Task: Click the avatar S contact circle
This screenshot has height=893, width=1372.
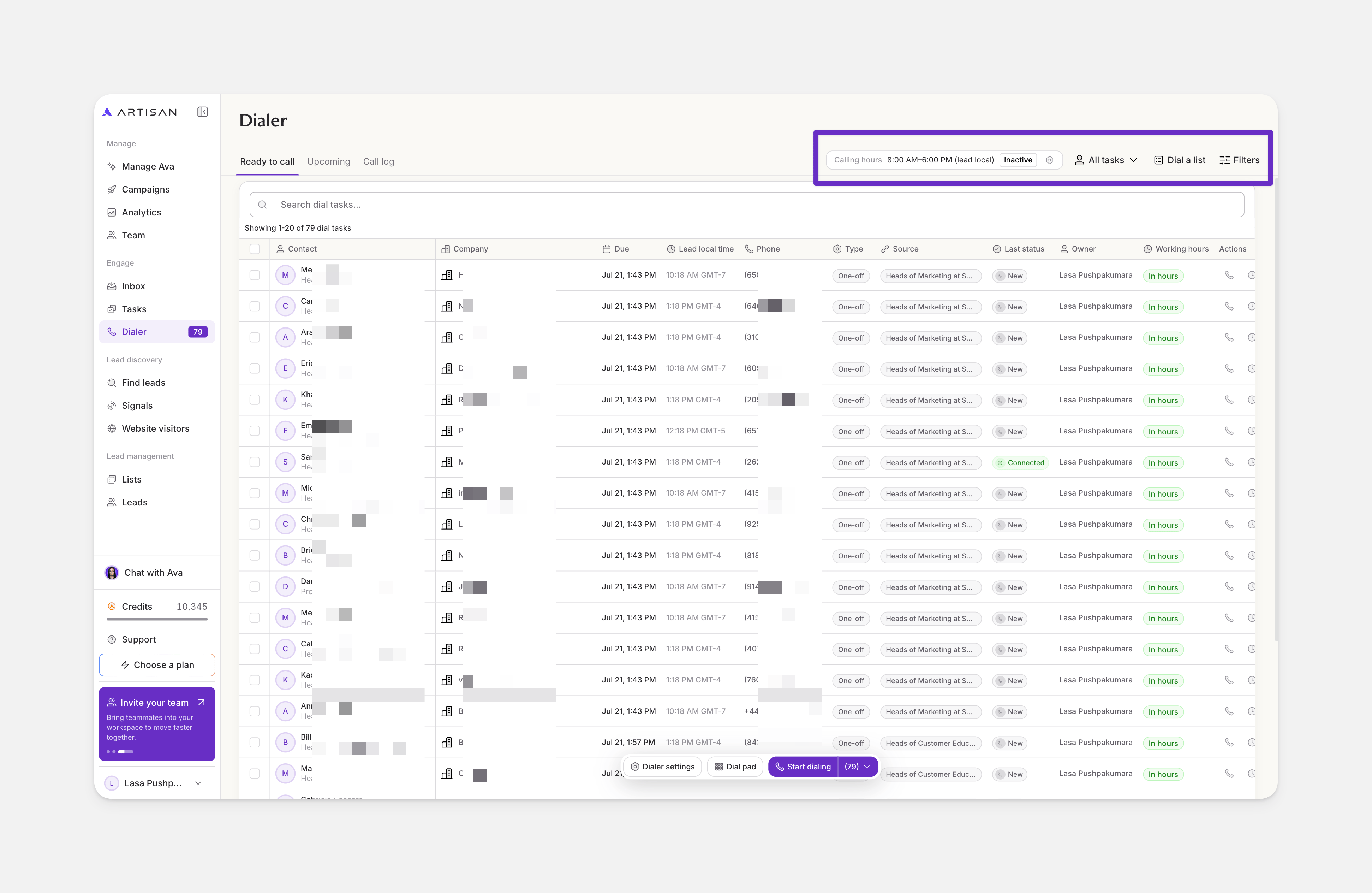Action: pos(285,462)
